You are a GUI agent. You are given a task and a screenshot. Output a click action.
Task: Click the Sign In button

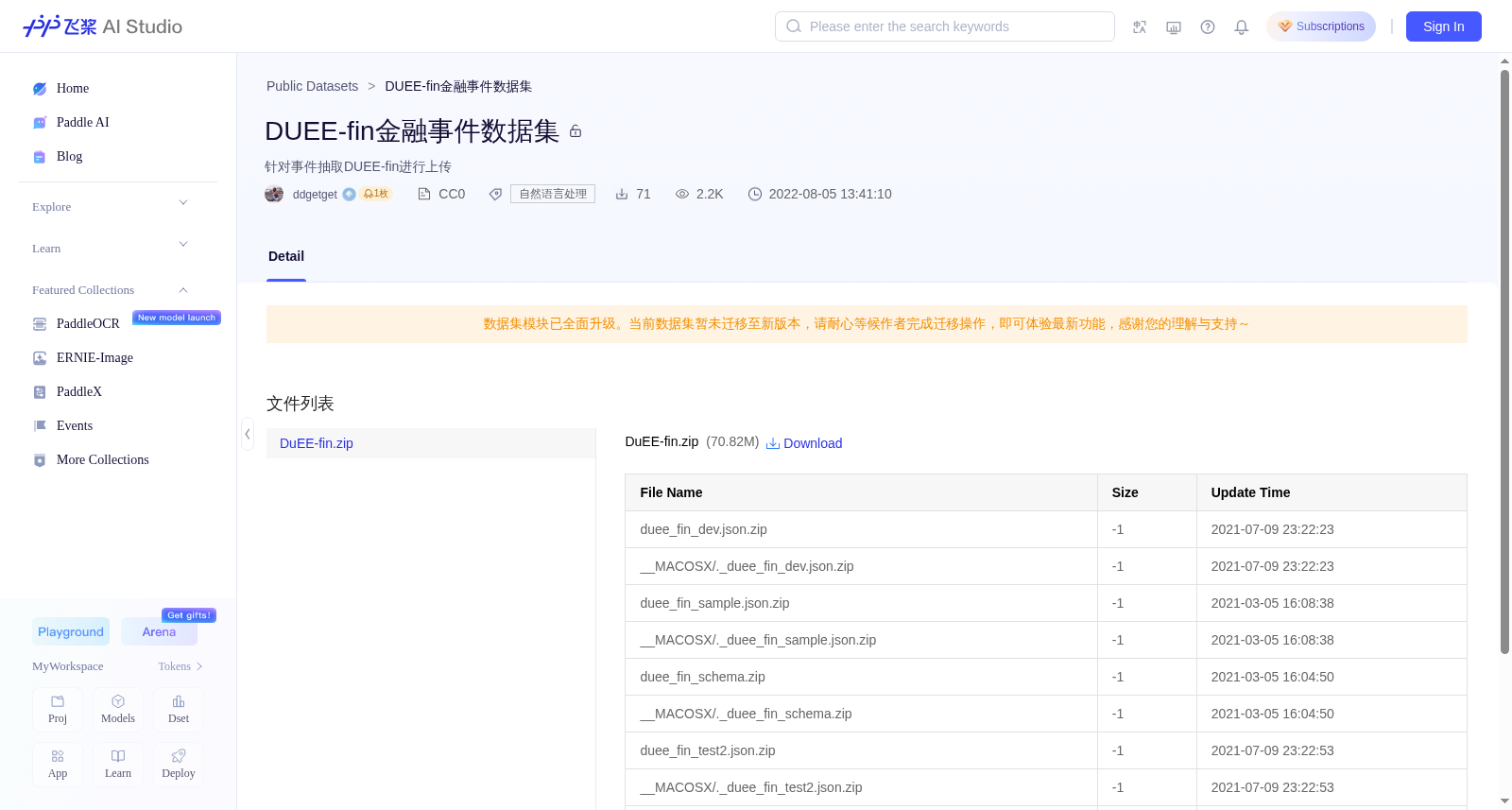(1444, 26)
